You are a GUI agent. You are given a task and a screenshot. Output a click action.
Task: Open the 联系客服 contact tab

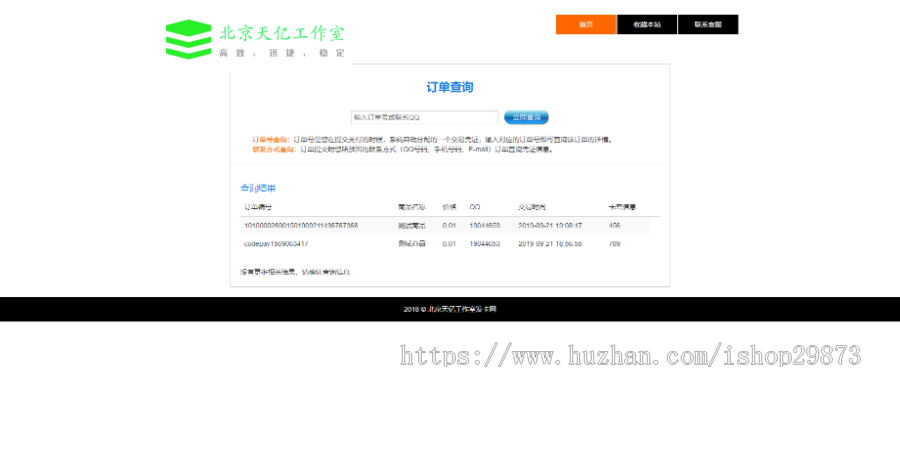pyautogui.click(x=708, y=25)
